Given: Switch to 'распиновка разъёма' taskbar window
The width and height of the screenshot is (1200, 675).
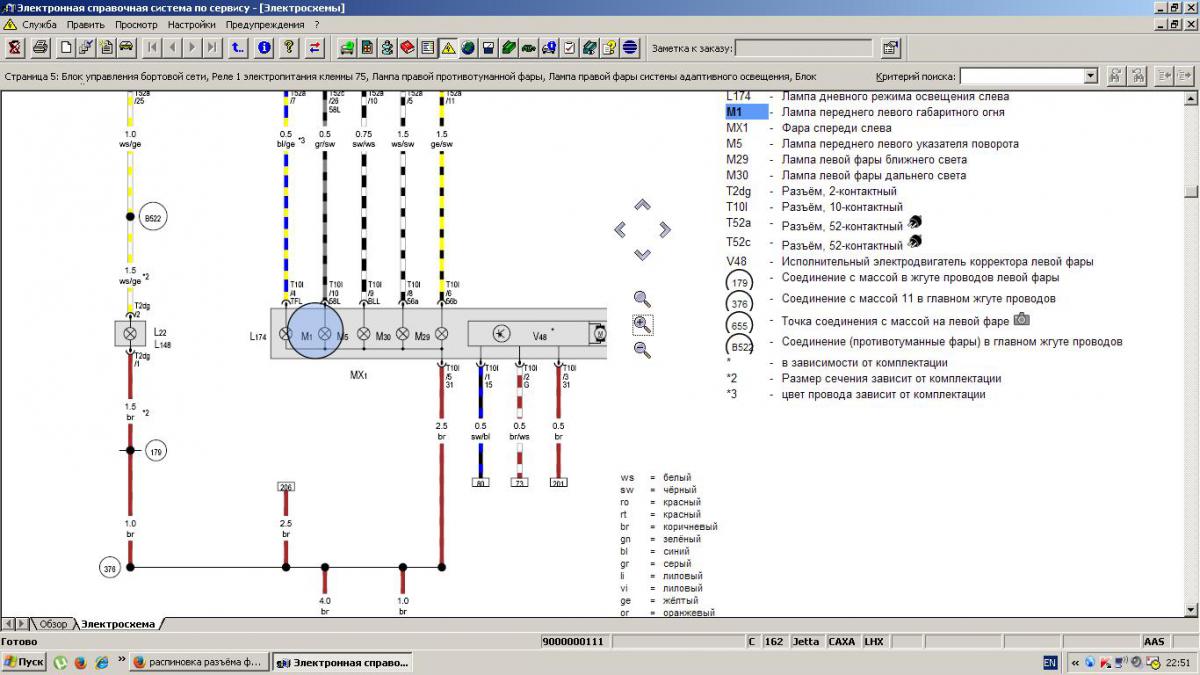Looking at the screenshot, I should (198, 662).
